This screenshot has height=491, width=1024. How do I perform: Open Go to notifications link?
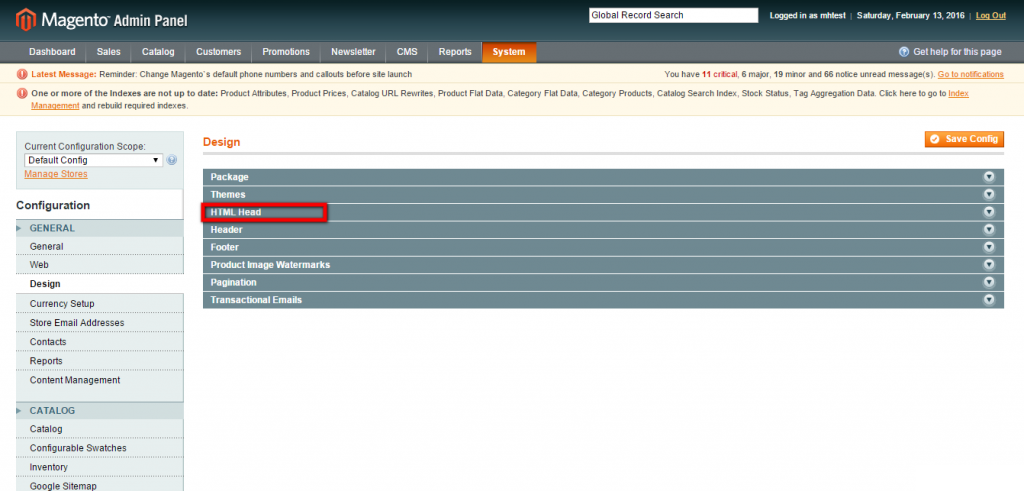pyautogui.click(x=970, y=74)
